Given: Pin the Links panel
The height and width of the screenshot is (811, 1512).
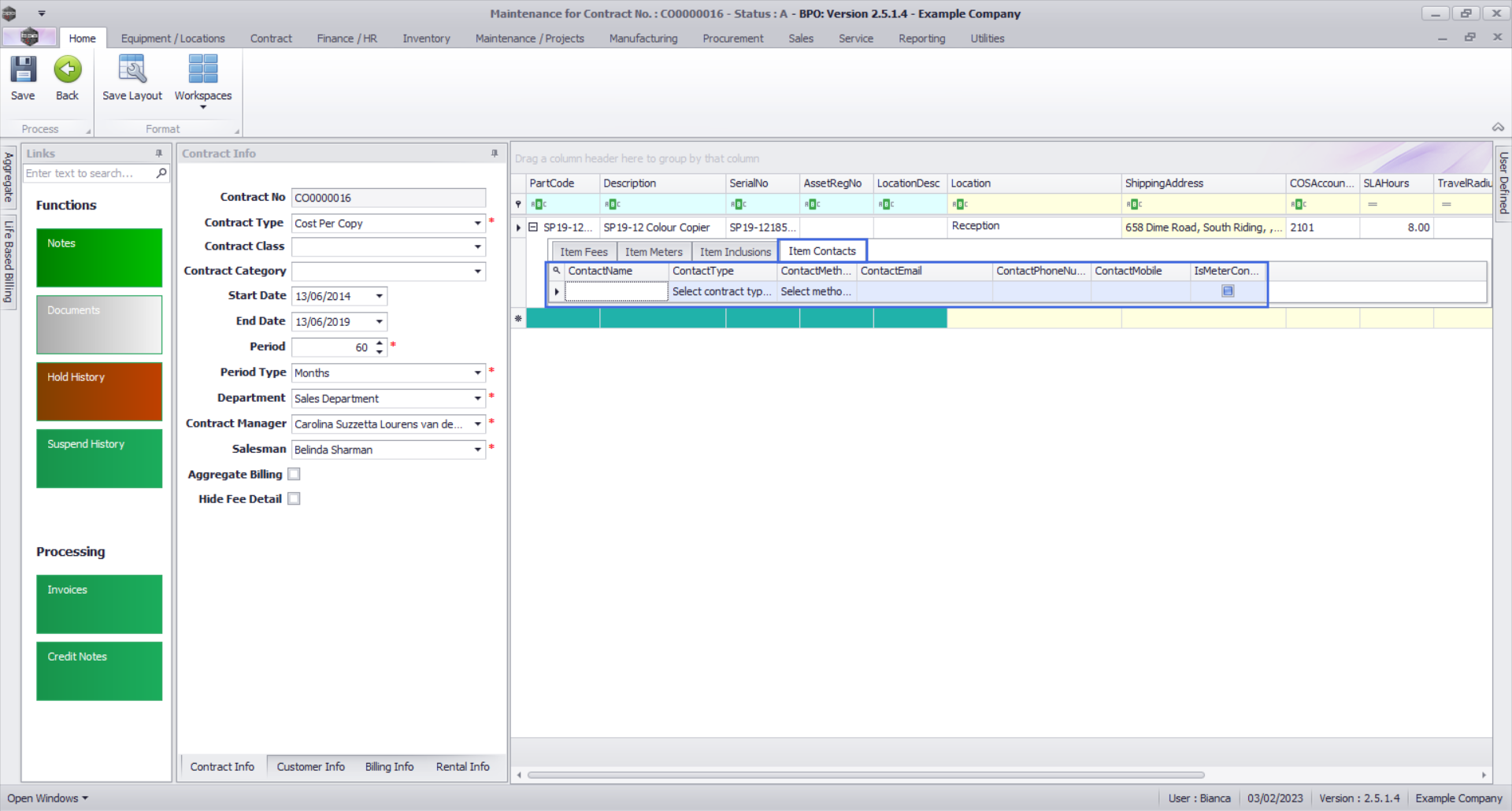Looking at the screenshot, I should [159, 154].
